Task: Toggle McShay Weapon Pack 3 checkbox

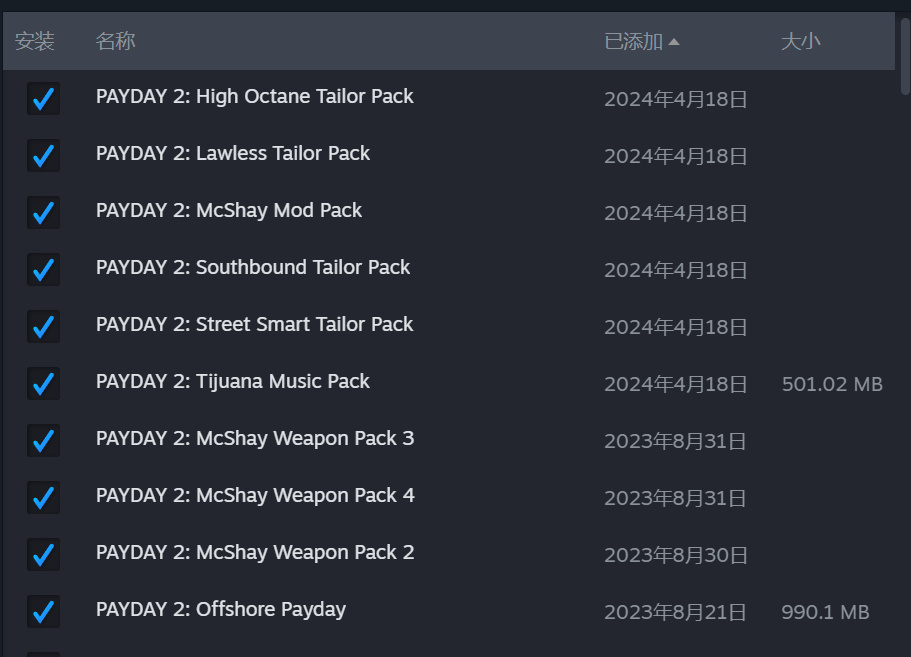Action: tap(43, 440)
